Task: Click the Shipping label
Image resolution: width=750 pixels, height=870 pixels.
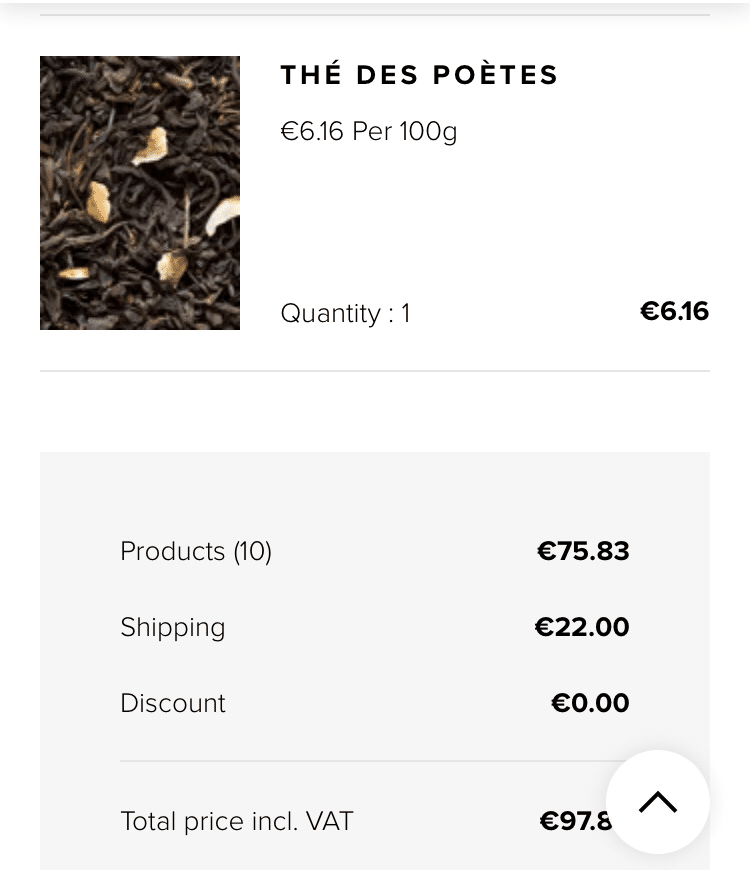Action: [173, 628]
